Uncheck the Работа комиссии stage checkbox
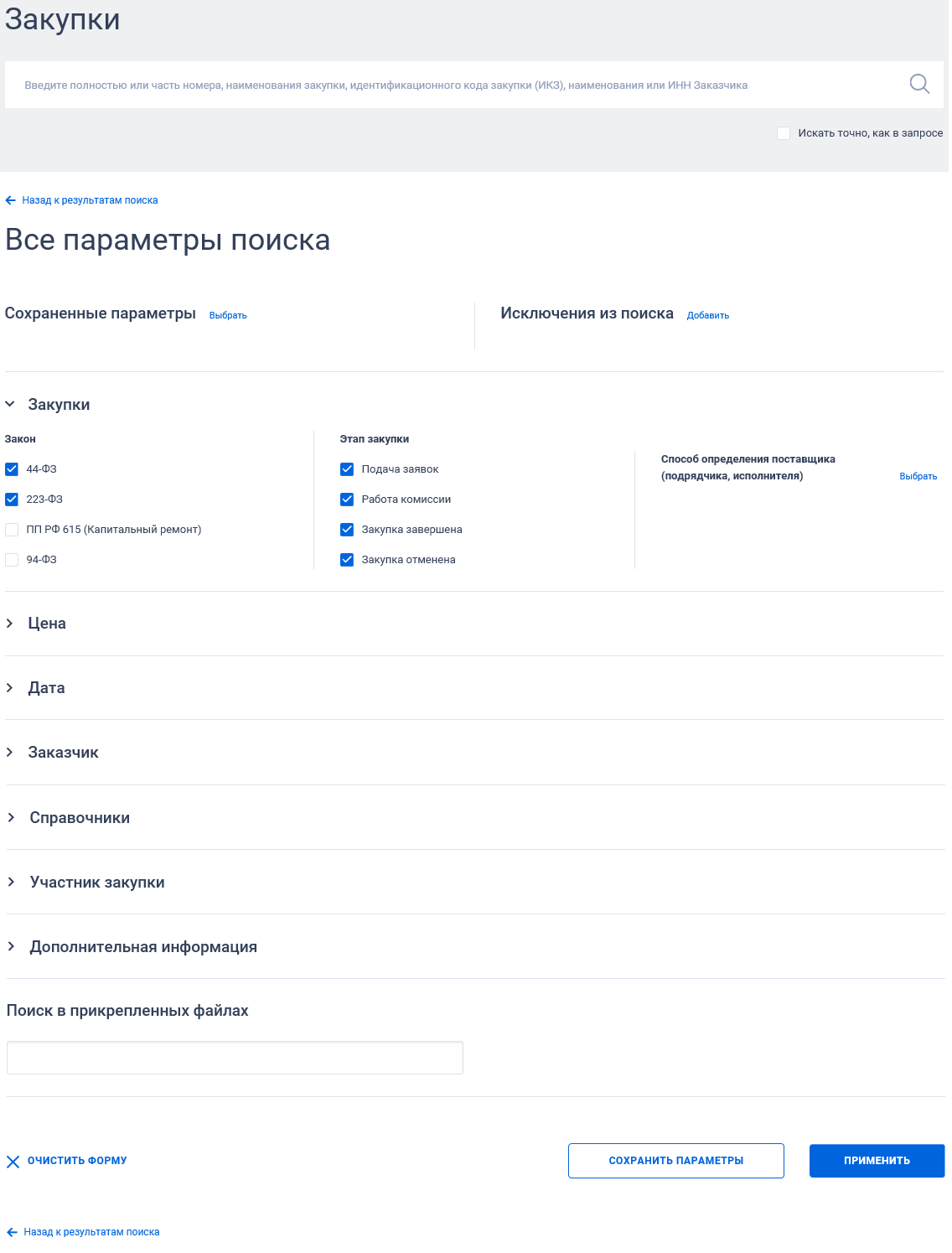 pos(347,500)
